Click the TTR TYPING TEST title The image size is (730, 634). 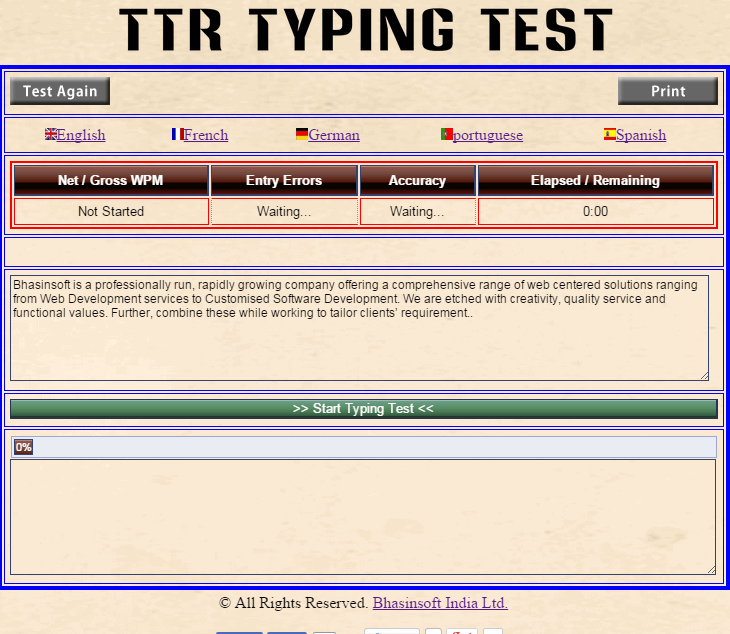pyautogui.click(x=366, y=30)
